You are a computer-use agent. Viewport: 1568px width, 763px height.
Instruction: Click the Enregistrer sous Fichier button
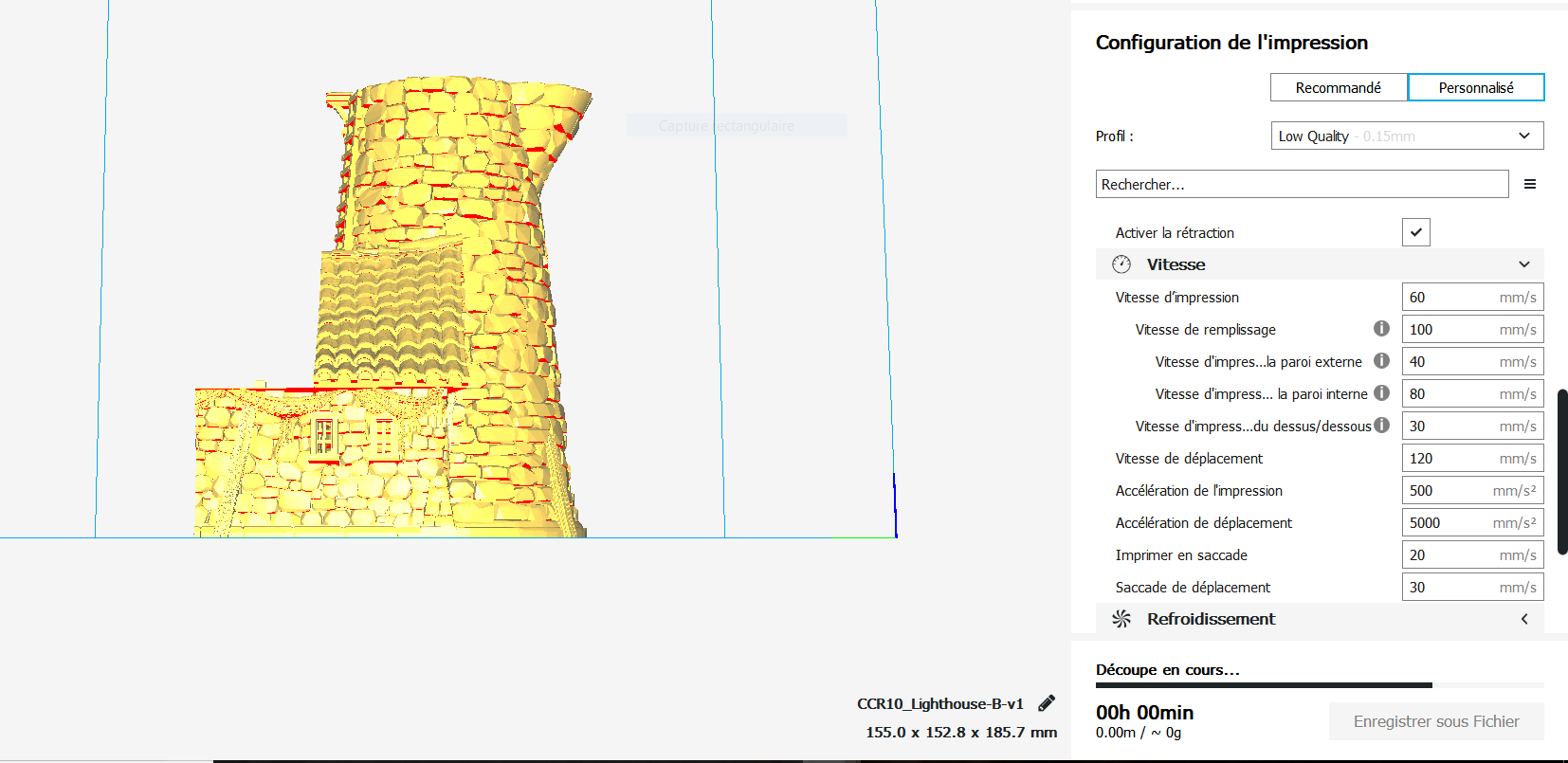[x=1436, y=721]
